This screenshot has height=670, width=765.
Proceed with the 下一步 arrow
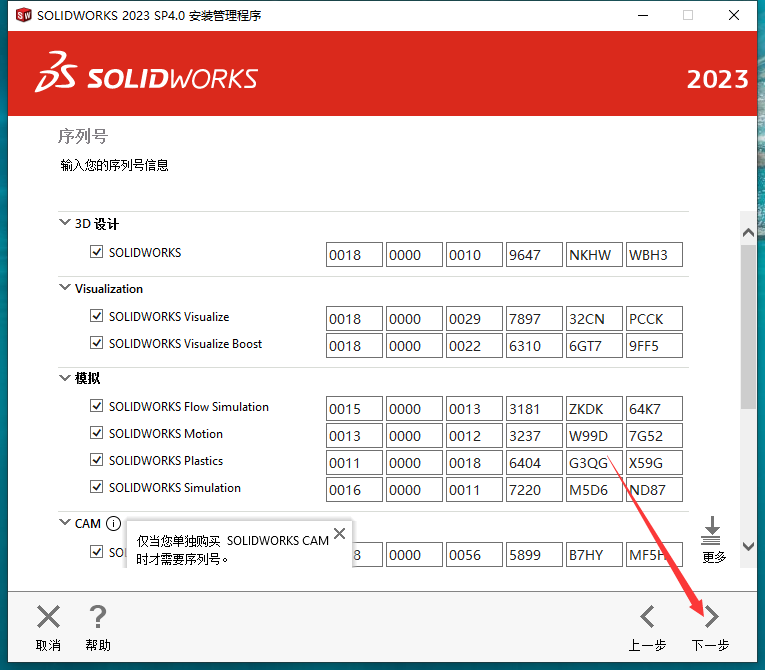click(x=711, y=616)
